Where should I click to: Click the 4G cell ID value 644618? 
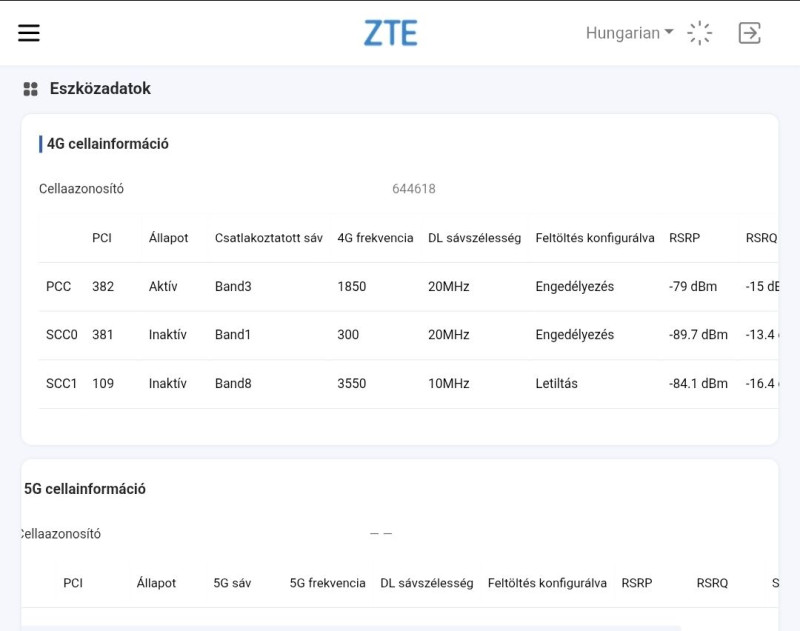(x=413, y=189)
